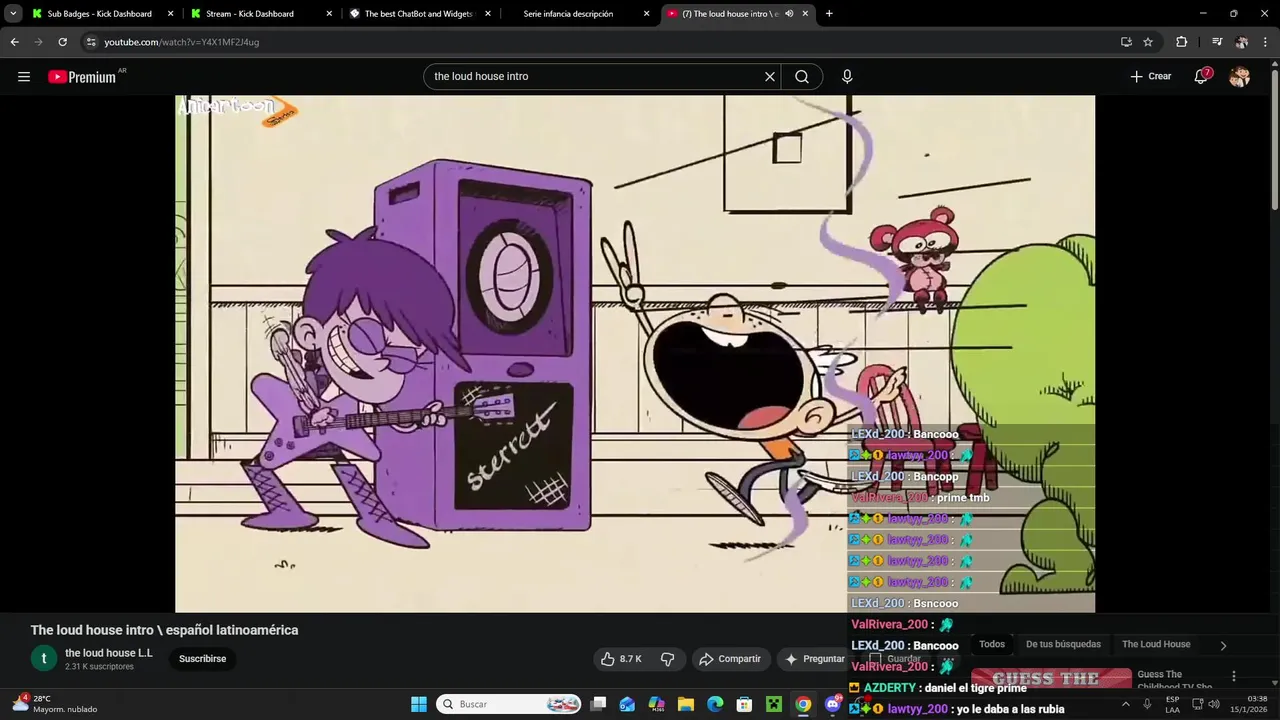1280x720 pixels.
Task: Run search with magnifying glass button
Action: tap(802, 76)
